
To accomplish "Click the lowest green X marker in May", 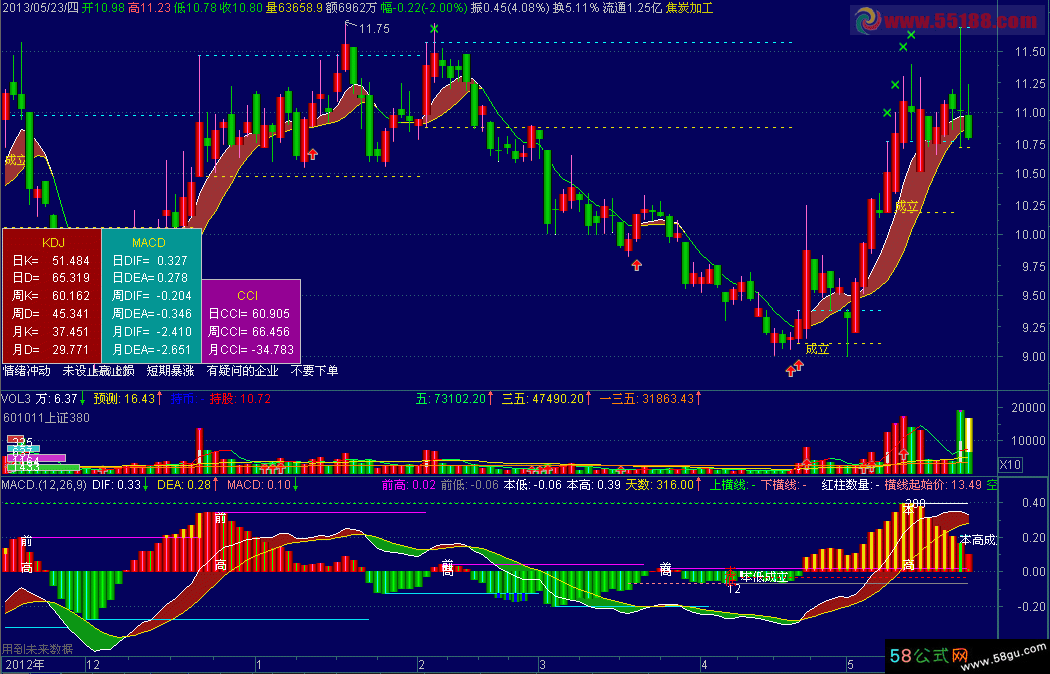I will tap(887, 113).
